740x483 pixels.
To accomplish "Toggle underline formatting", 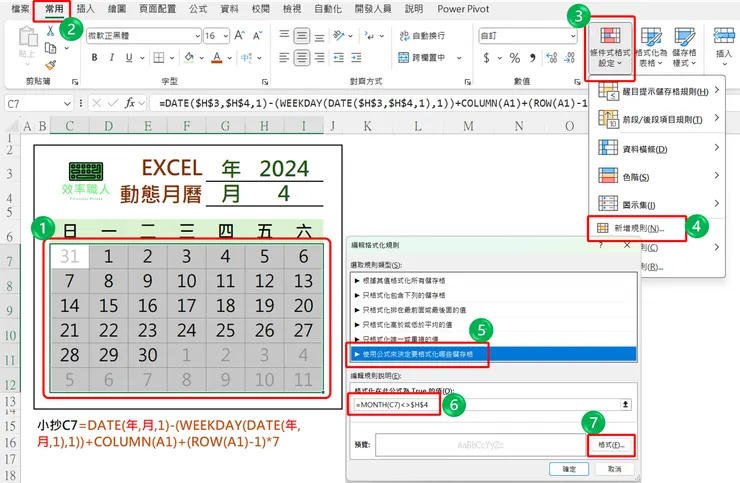I will point(129,58).
